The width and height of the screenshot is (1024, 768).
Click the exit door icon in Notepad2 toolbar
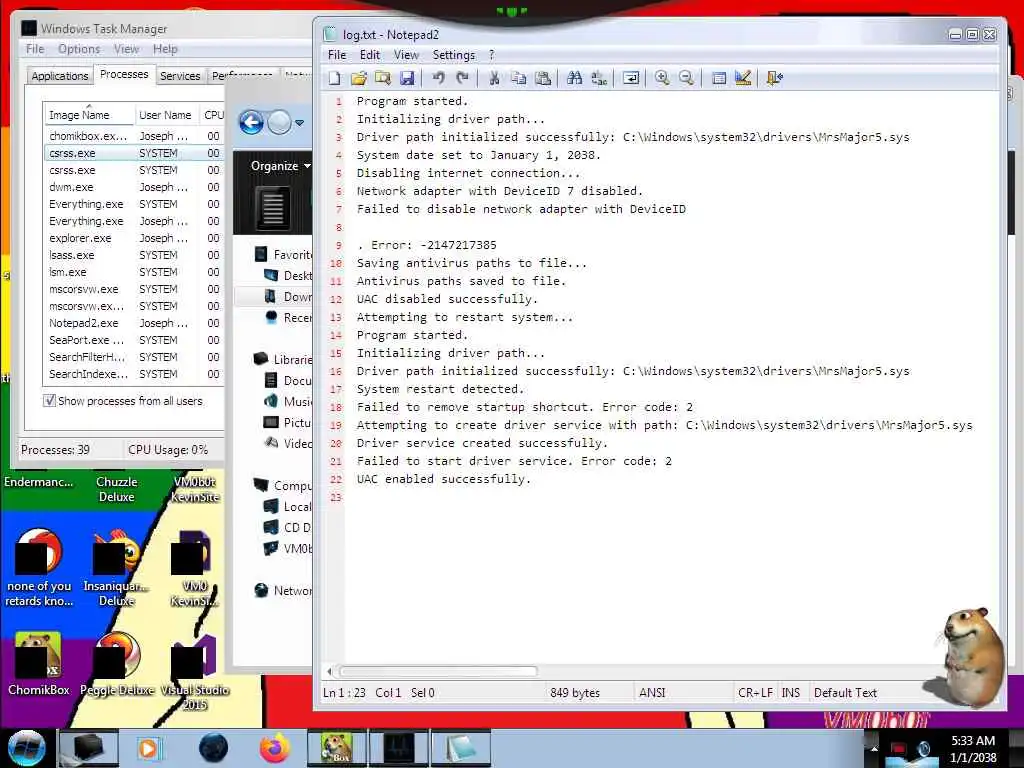point(775,78)
